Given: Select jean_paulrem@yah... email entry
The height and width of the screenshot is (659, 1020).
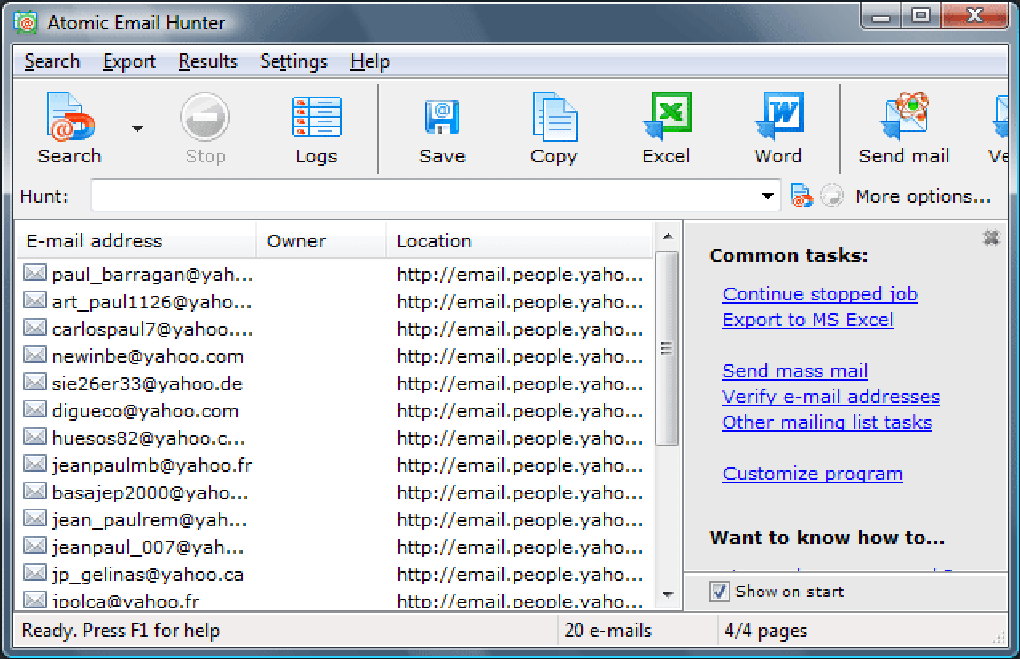Looking at the screenshot, I should point(149,520).
